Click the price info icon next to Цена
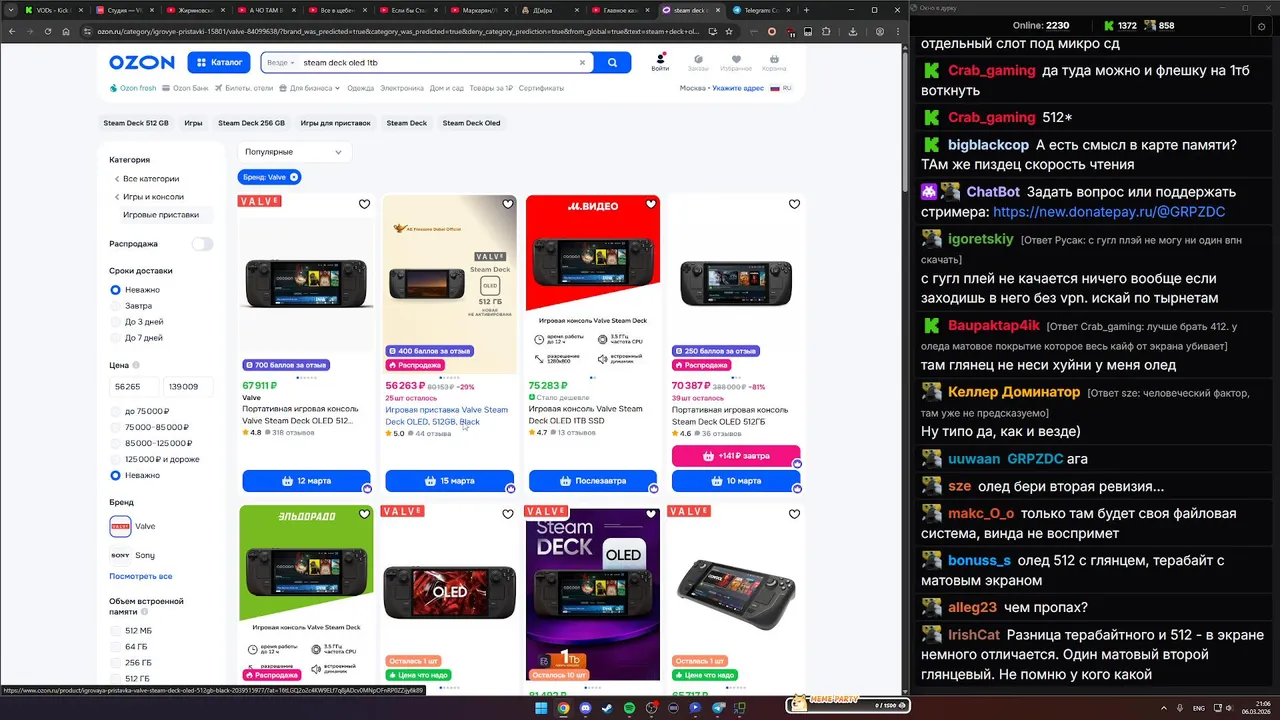This screenshot has height=720, width=1280. pyautogui.click(x=136, y=365)
